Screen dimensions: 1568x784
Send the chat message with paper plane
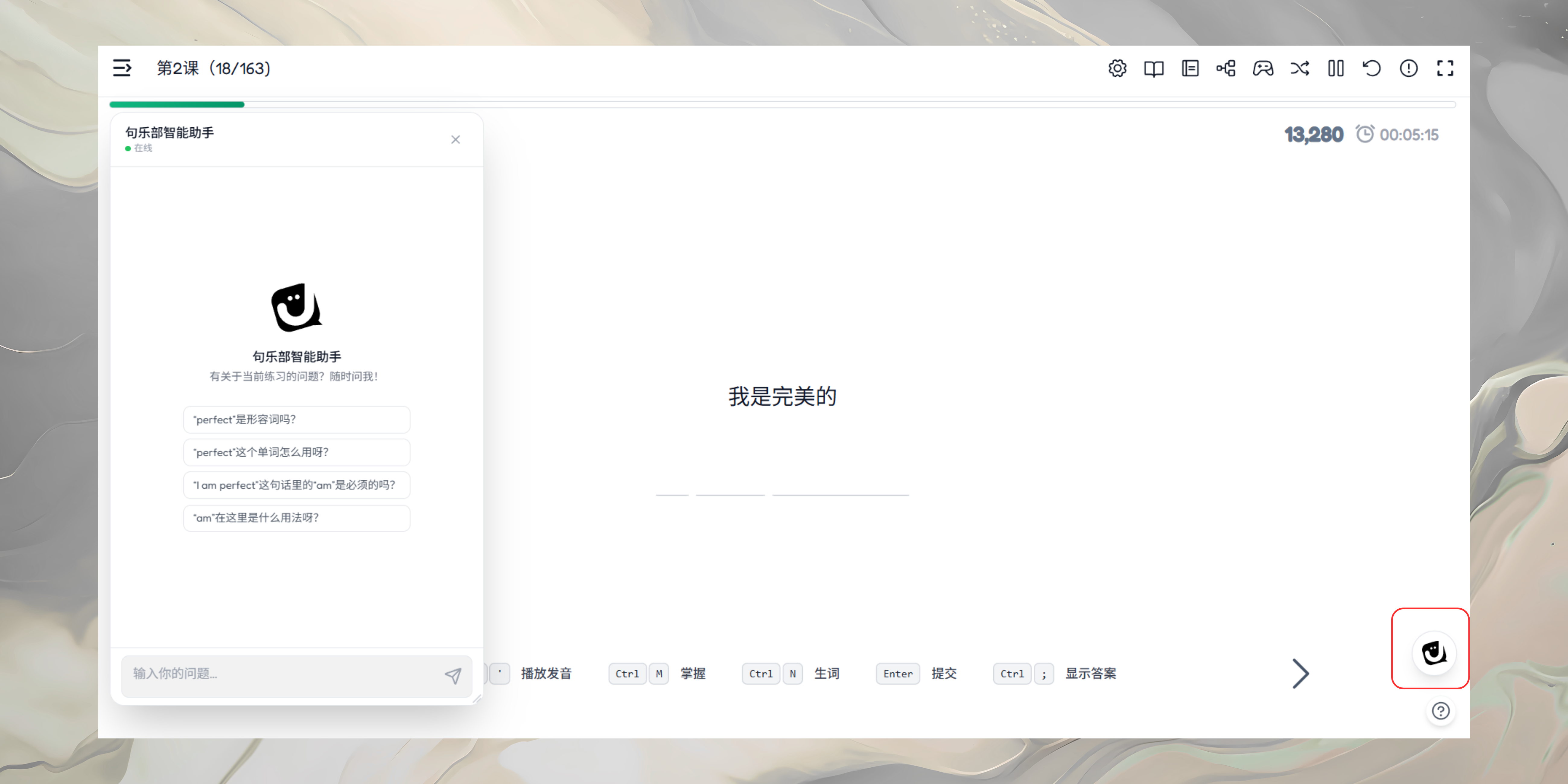453,675
